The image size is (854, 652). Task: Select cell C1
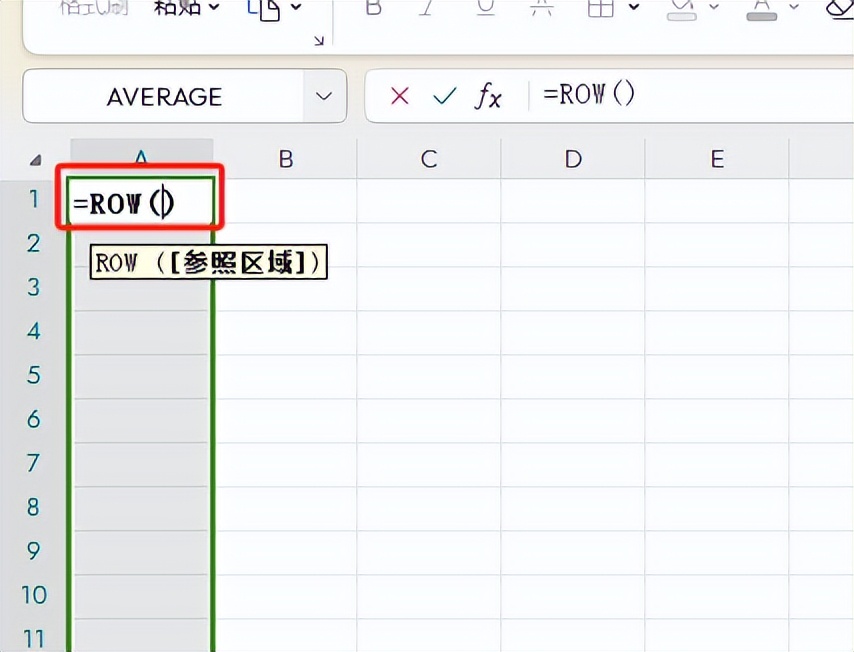[429, 200]
